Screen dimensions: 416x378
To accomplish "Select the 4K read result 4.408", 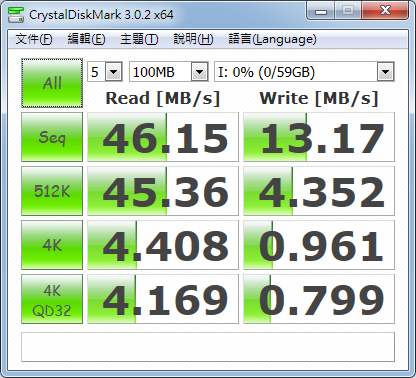I will (x=163, y=245).
